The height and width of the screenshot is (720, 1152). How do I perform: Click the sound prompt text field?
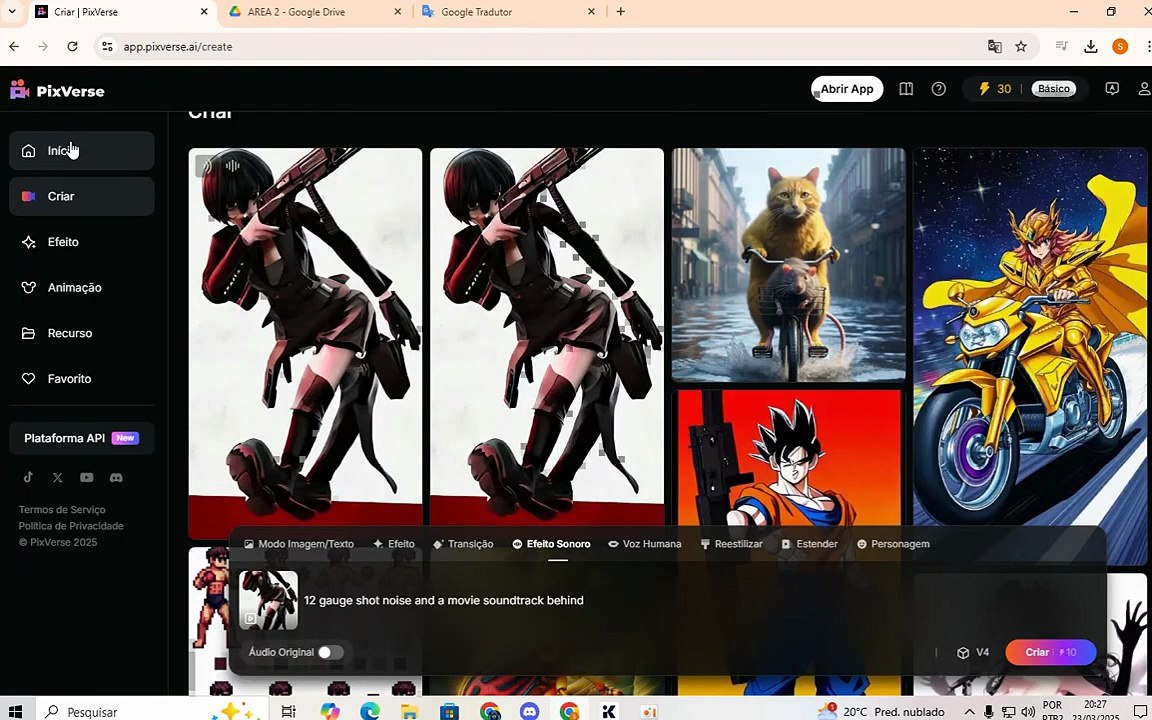(698, 600)
